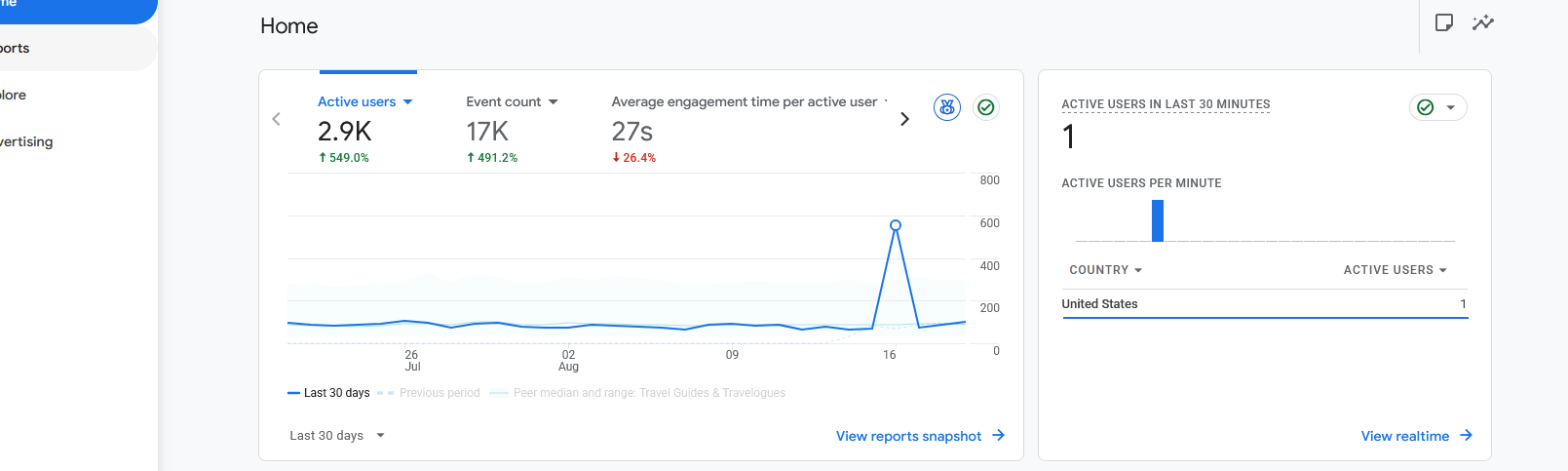
Task: Click the benchmarking badge icon above chart
Action: [x=947, y=107]
